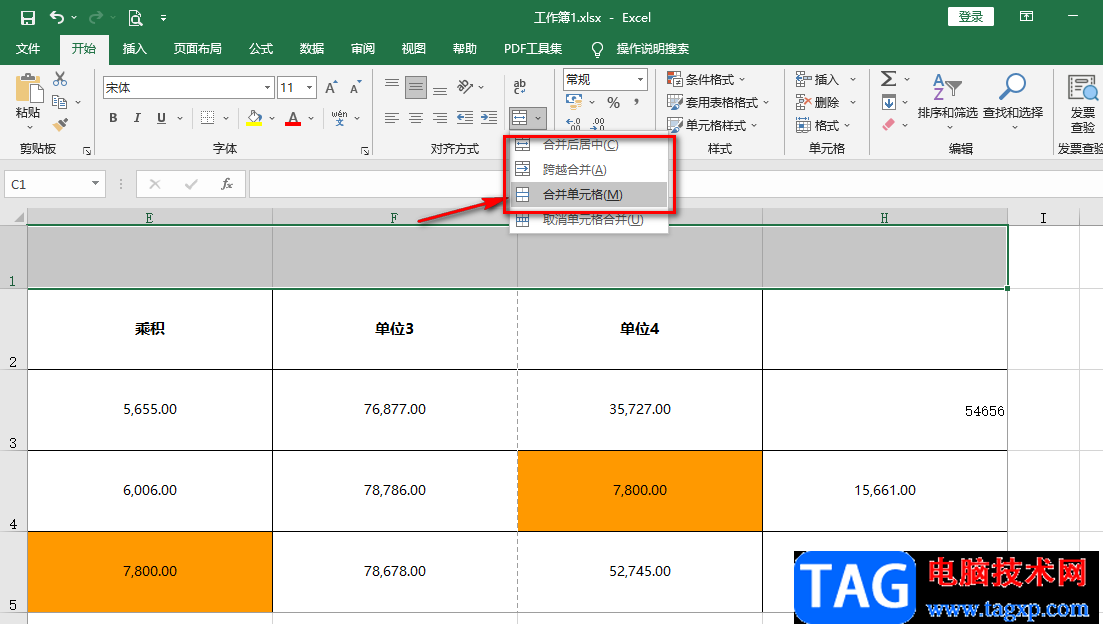Open 套用表格格式 dropdown
The width and height of the screenshot is (1103, 624).
718,103
